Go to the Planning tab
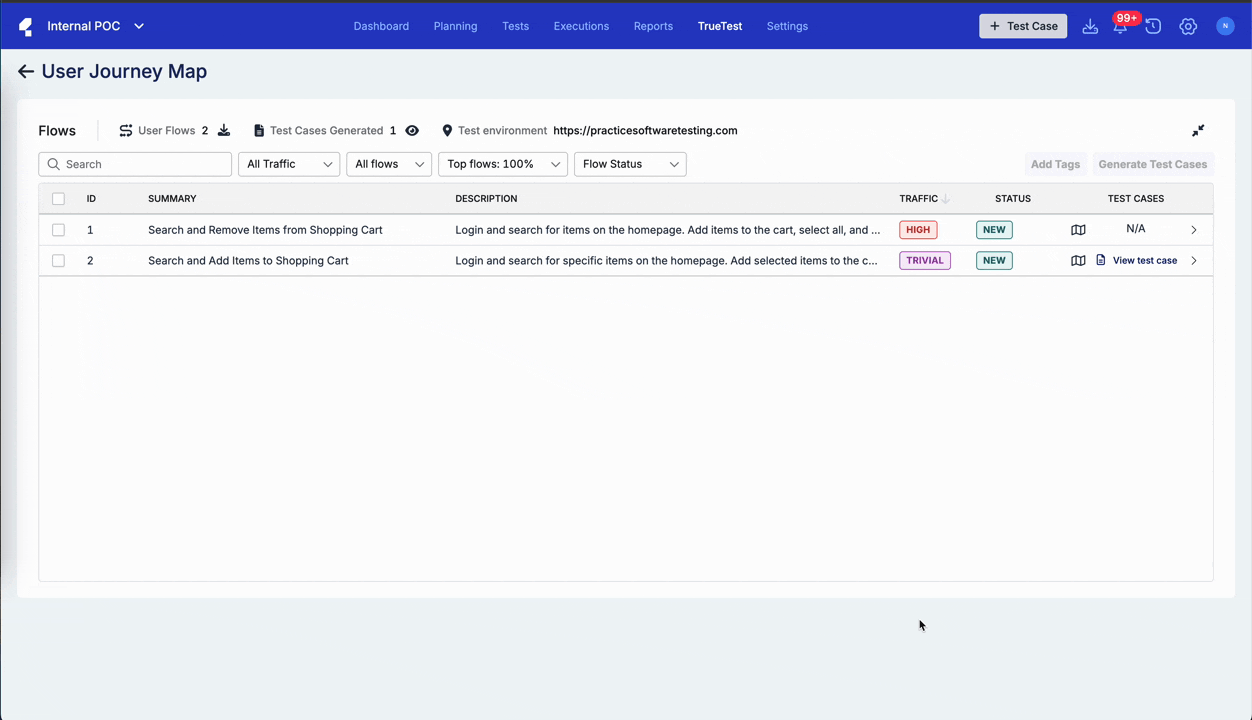 click(x=455, y=26)
